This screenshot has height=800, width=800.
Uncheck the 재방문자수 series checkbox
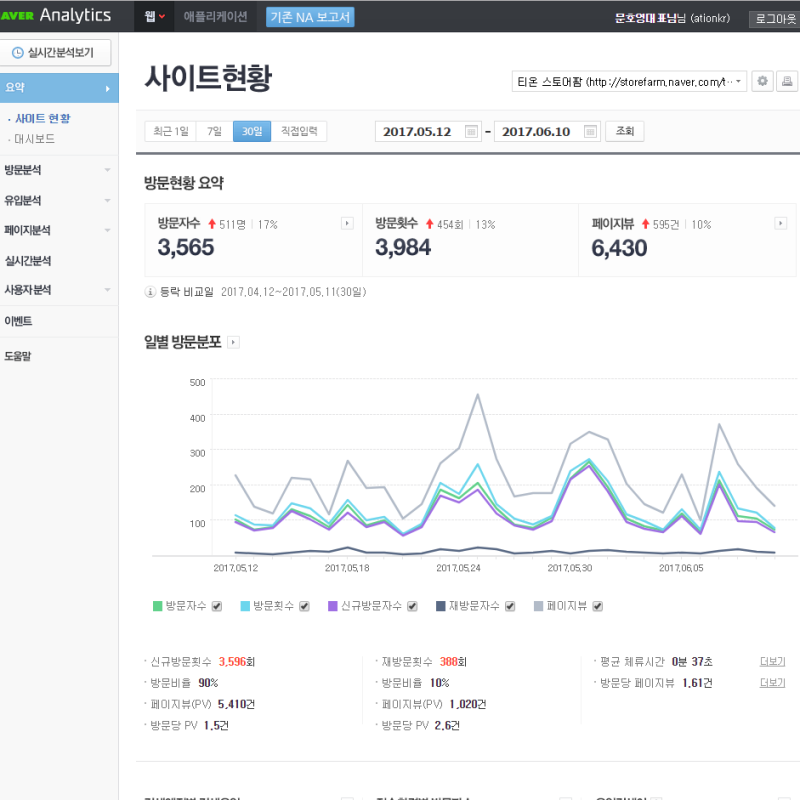(x=510, y=606)
